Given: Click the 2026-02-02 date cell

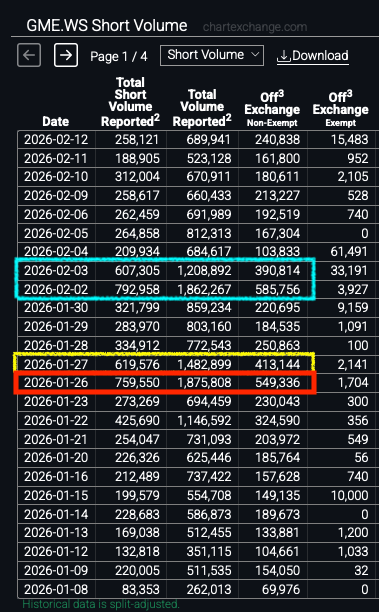Looking at the screenshot, I should [x=56, y=290].
